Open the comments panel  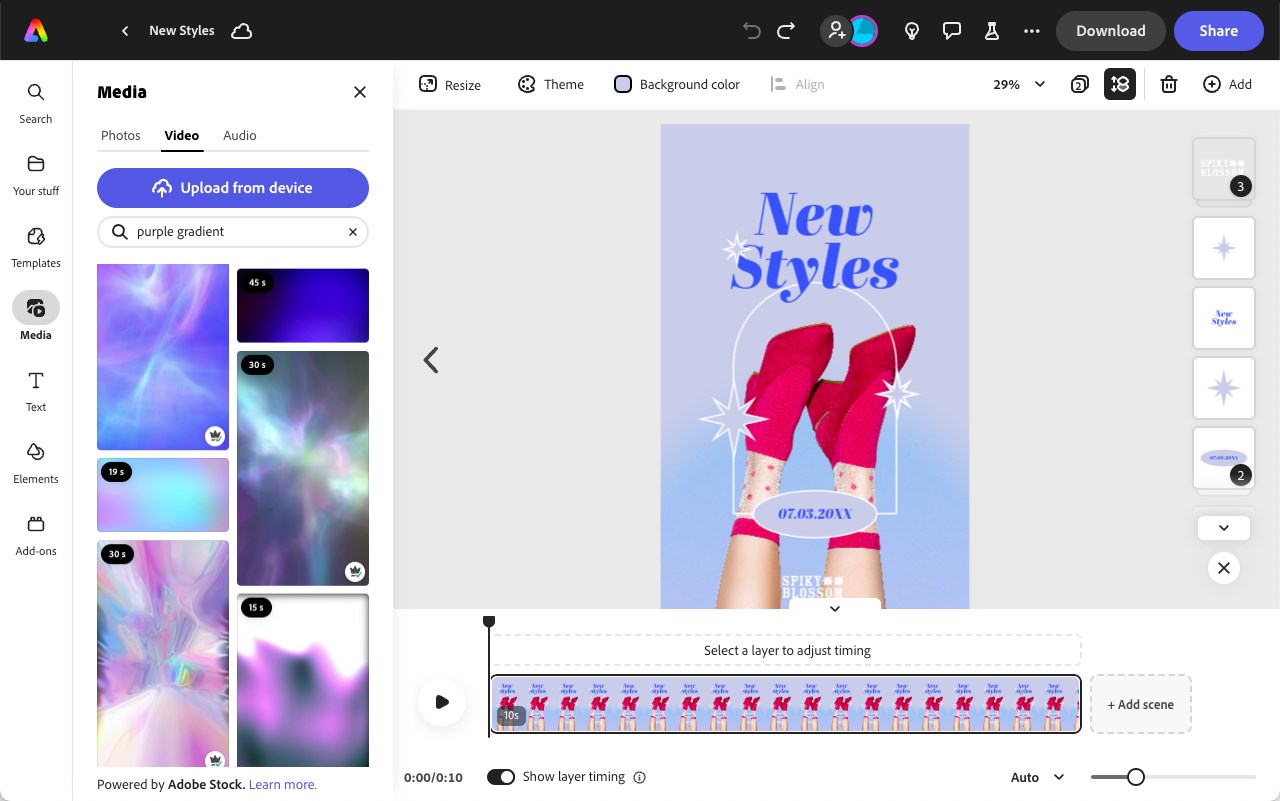coord(951,30)
